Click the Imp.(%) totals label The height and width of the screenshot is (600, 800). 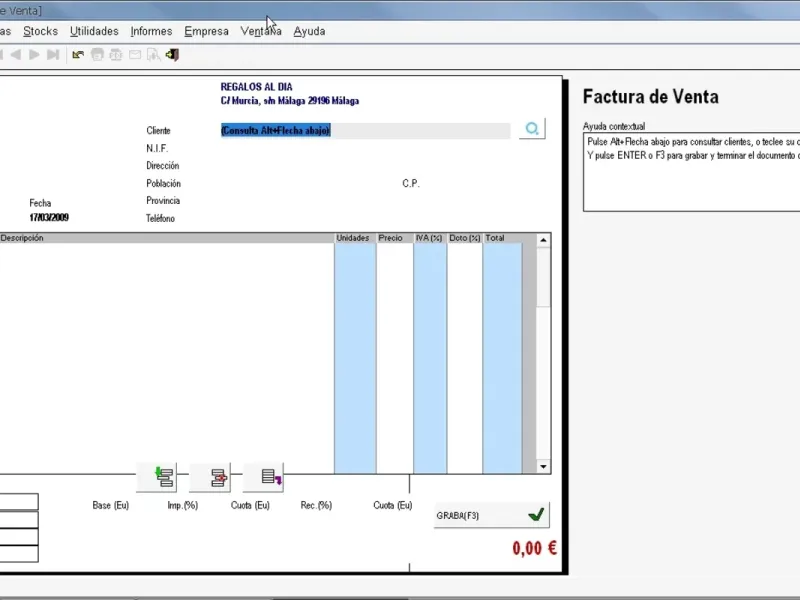pos(183,505)
